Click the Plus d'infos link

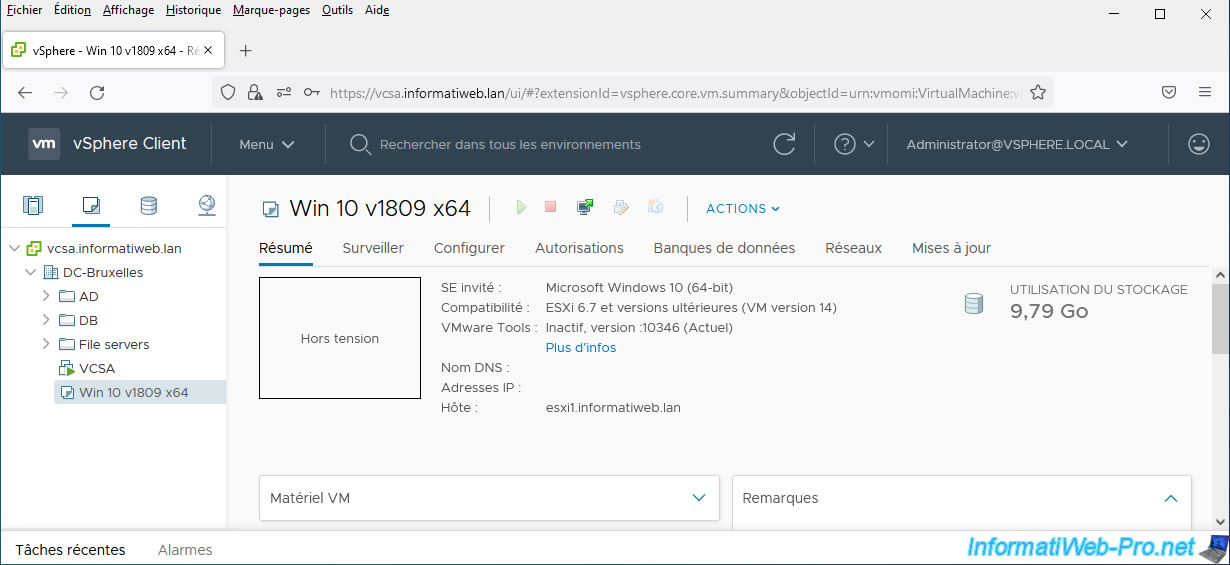(x=581, y=348)
